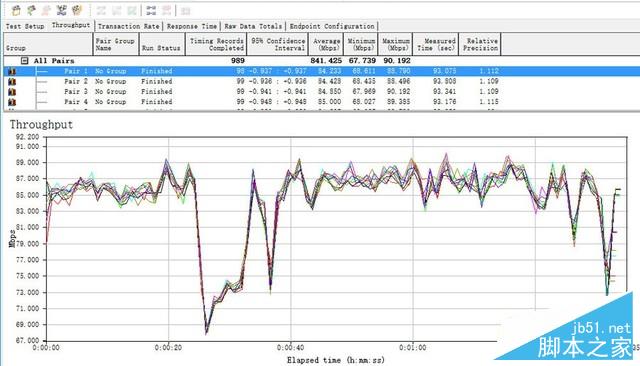The height and width of the screenshot is (366, 640).
Task: Switch to the Transaction Rate tab
Action: pos(129,26)
